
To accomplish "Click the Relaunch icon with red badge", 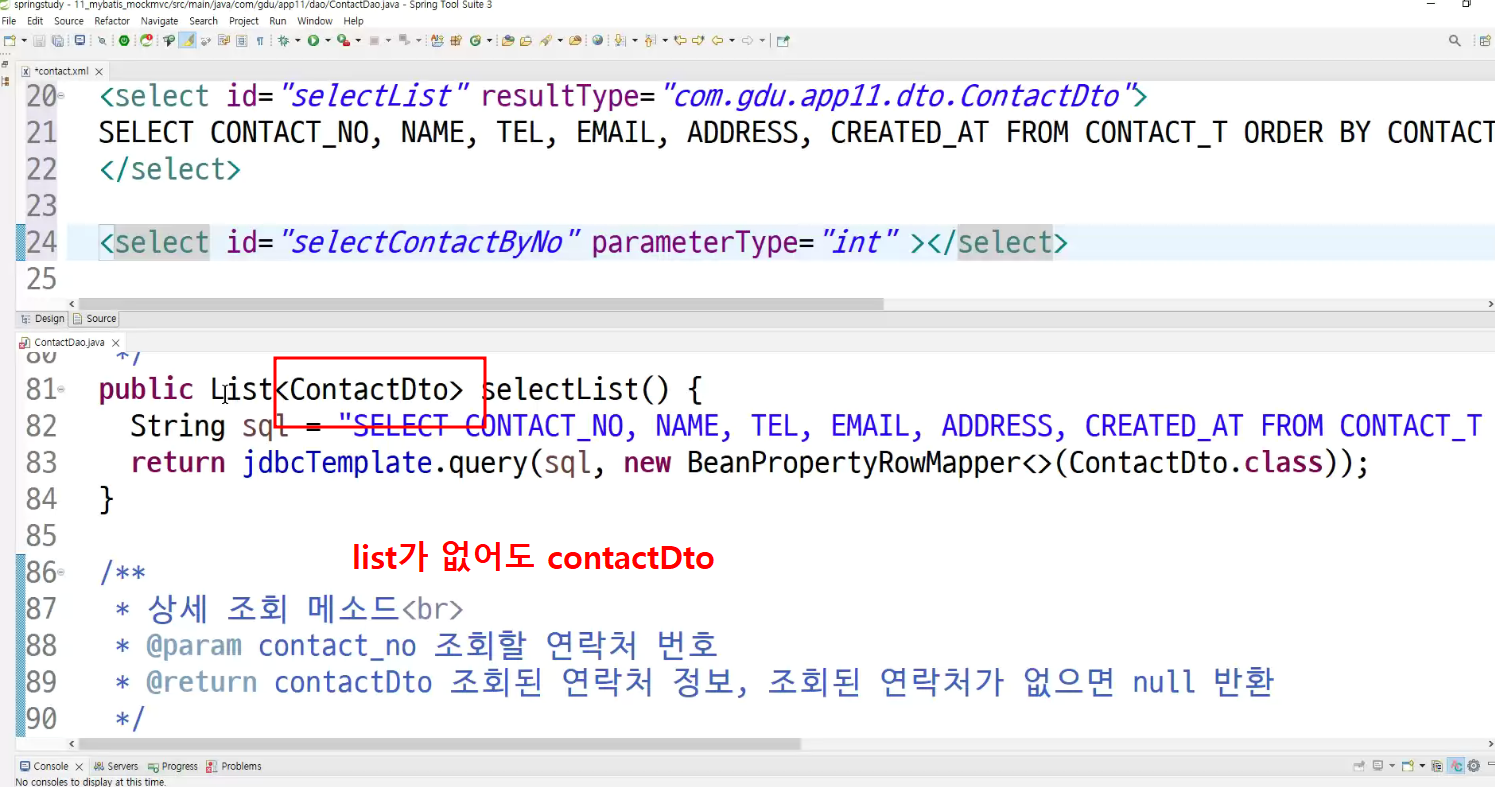I will pyautogui.click(x=147, y=41).
